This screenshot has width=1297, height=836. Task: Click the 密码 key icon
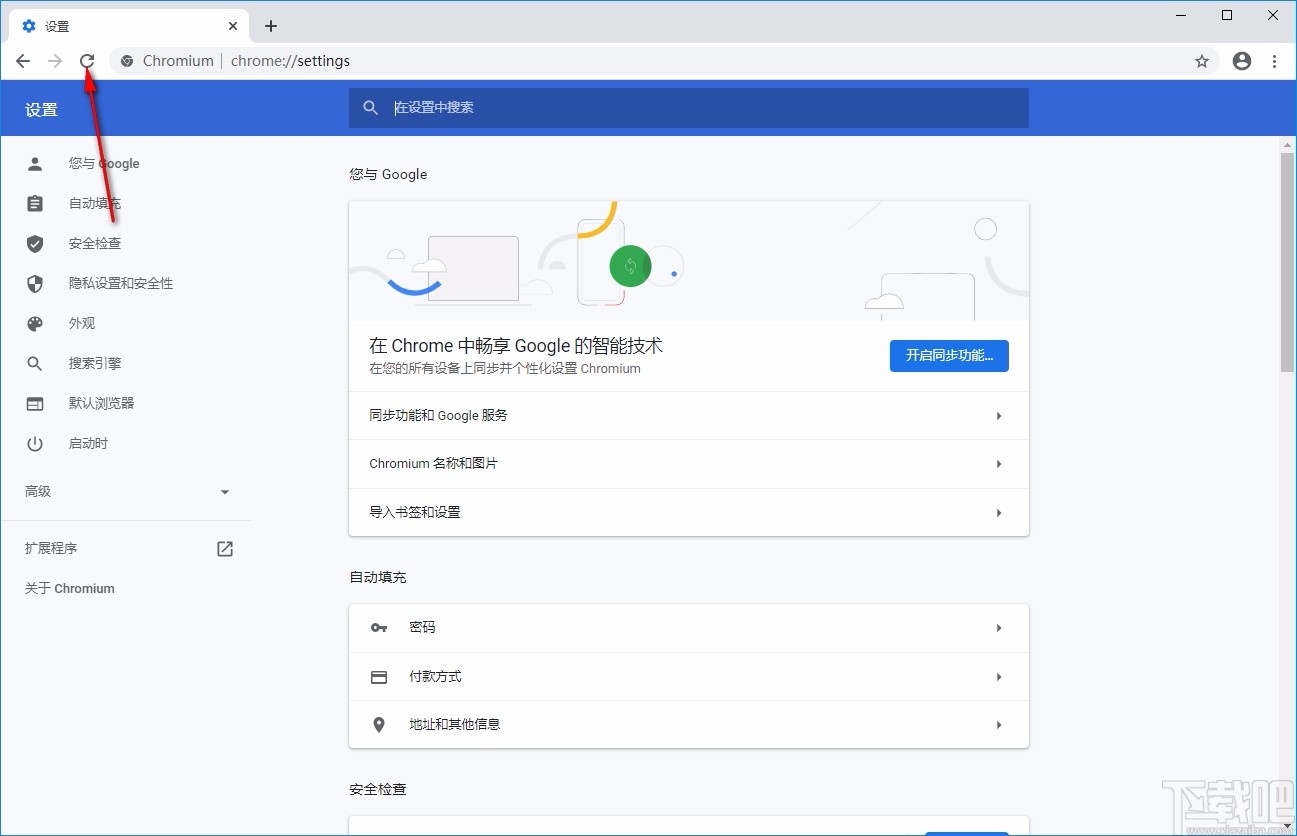click(378, 627)
